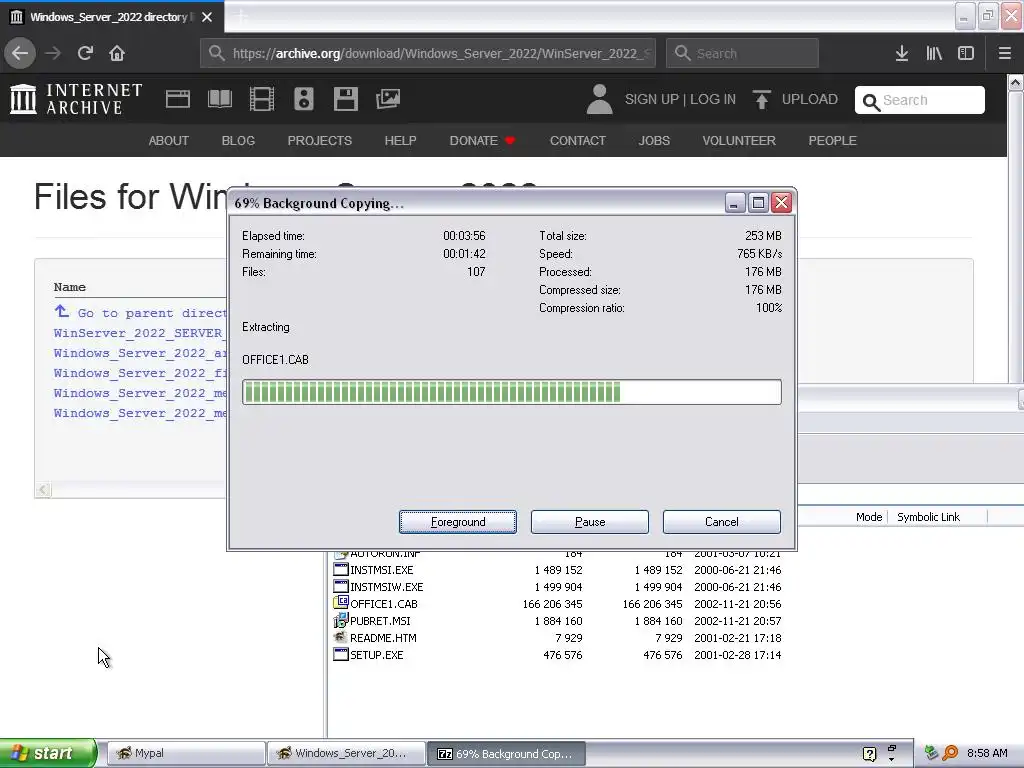The image size is (1024, 768).
Task: Switch to 69% Background Cop... taskbar button
Action: 507,753
